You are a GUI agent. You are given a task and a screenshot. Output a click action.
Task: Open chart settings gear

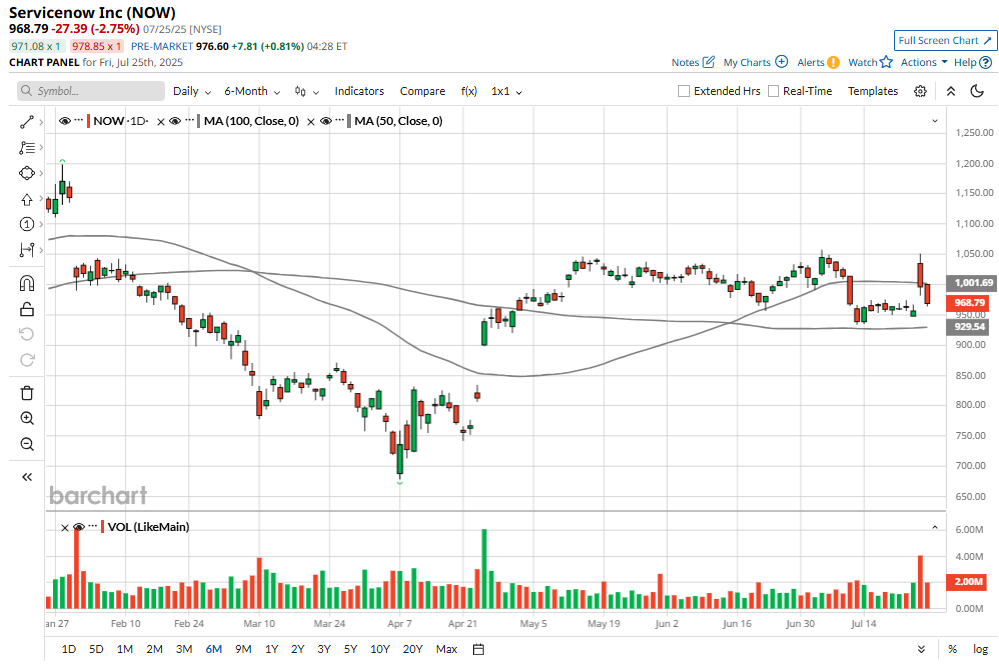(x=920, y=91)
